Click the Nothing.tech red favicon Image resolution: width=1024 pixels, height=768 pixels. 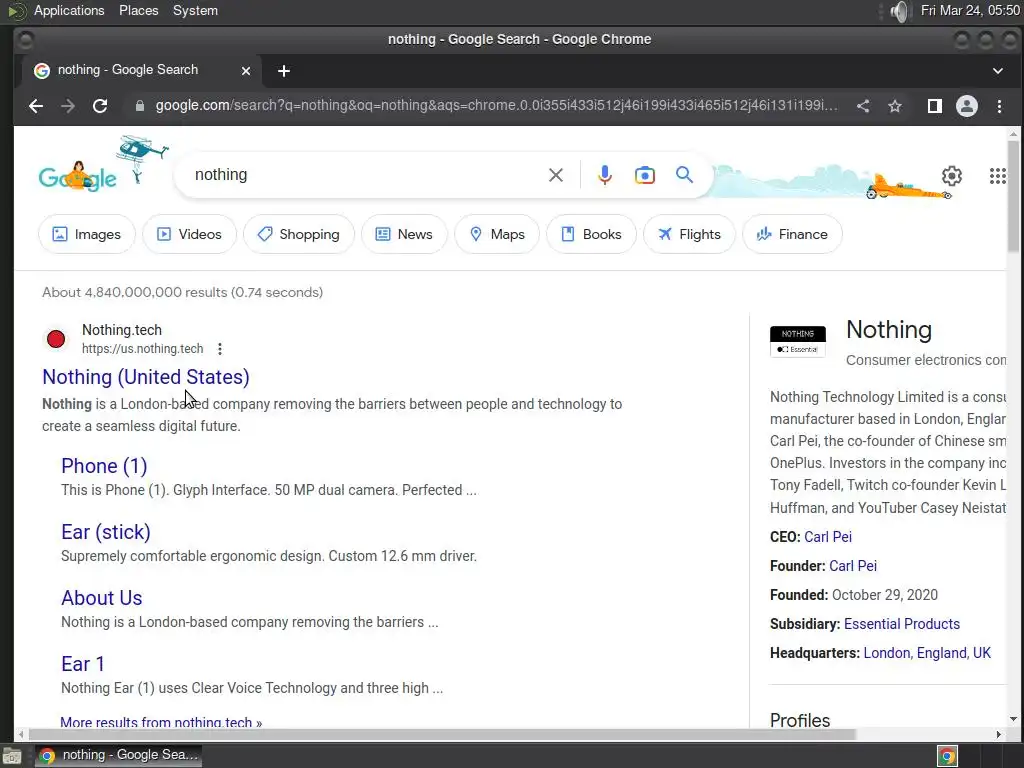[x=56, y=339]
